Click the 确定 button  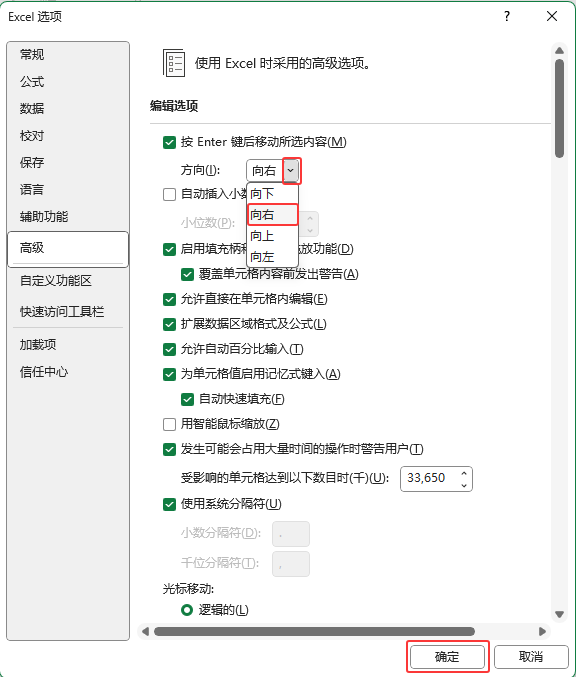tap(447, 657)
